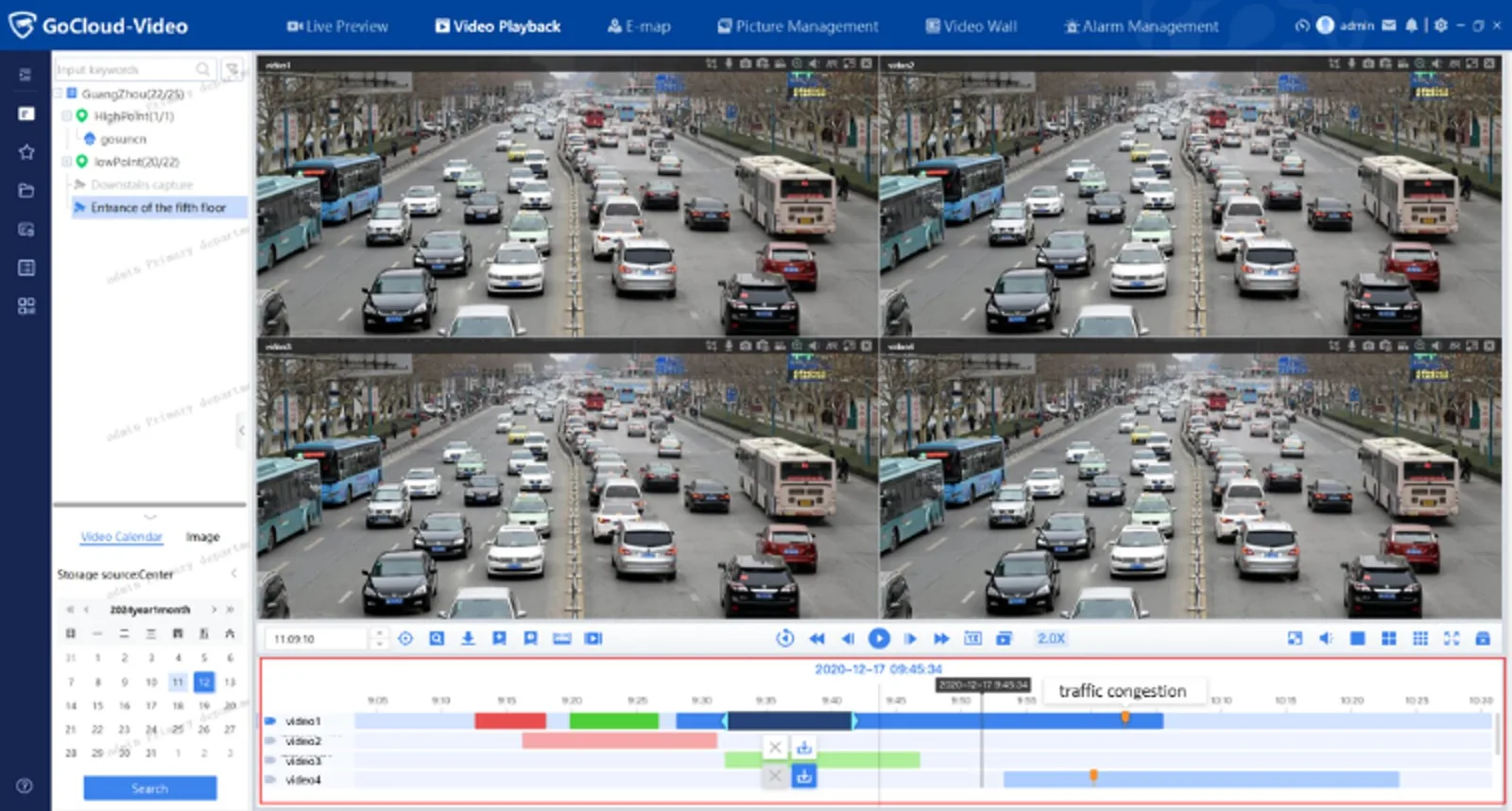Switch to Video Playback tab
Viewport: 1512px width, 811px height.
tap(498, 26)
